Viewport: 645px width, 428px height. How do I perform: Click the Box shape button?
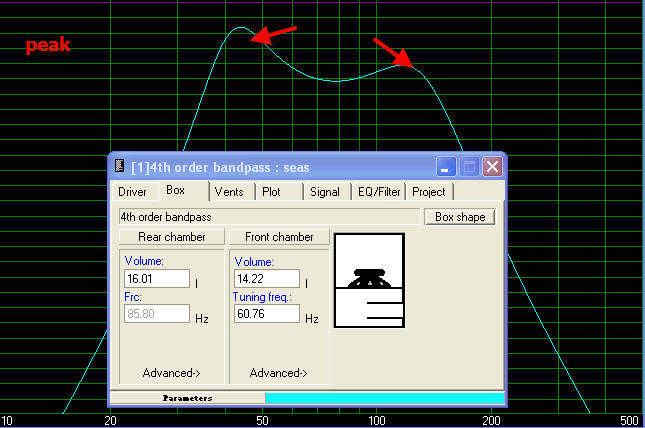(460, 217)
